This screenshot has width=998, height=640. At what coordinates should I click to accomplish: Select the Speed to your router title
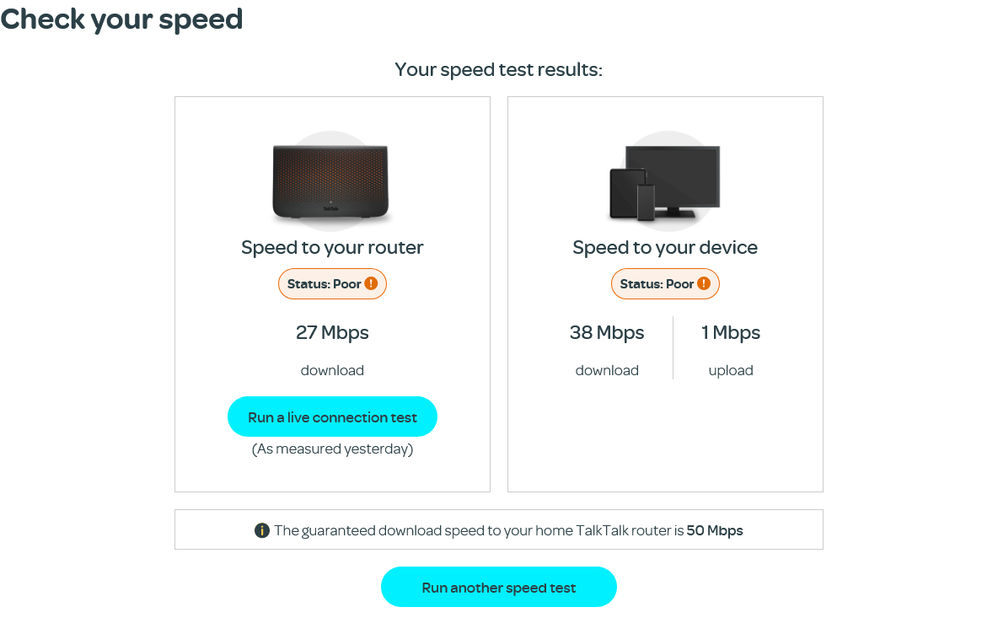pos(332,248)
